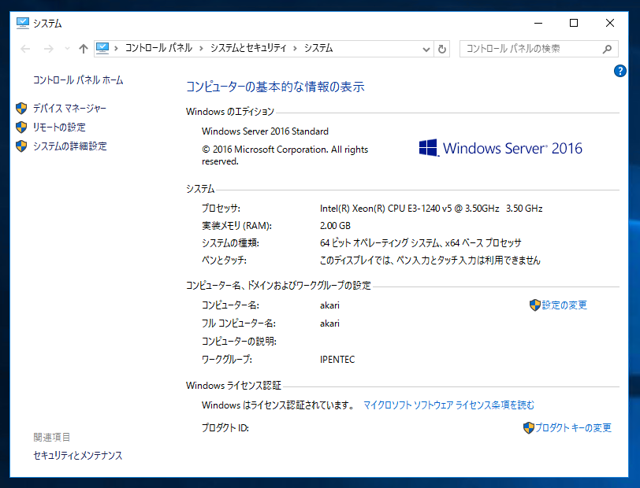Image resolution: width=640 pixels, height=488 pixels.
Task: Click プロダクト ID label
Action: pyautogui.click(x=225, y=428)
